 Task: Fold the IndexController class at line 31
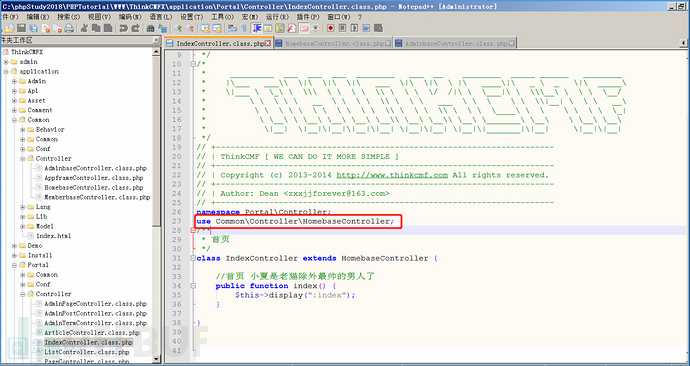(x=193, y=258)
